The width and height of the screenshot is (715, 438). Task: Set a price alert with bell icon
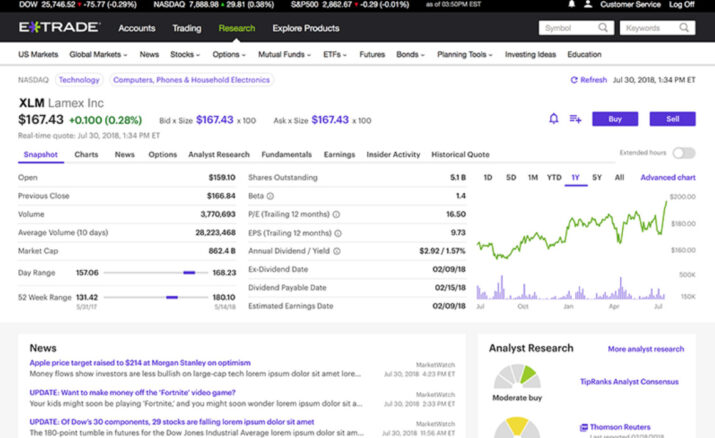coord(554,119)
